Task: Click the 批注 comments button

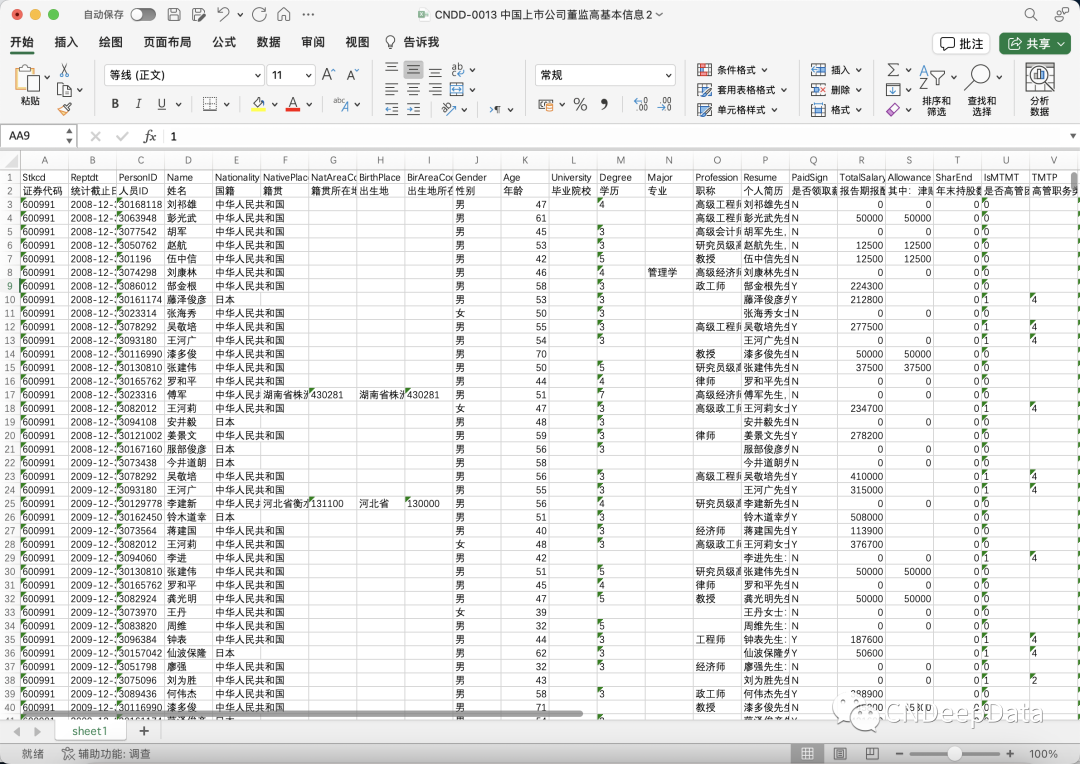Action: click(x=962, y=43)
